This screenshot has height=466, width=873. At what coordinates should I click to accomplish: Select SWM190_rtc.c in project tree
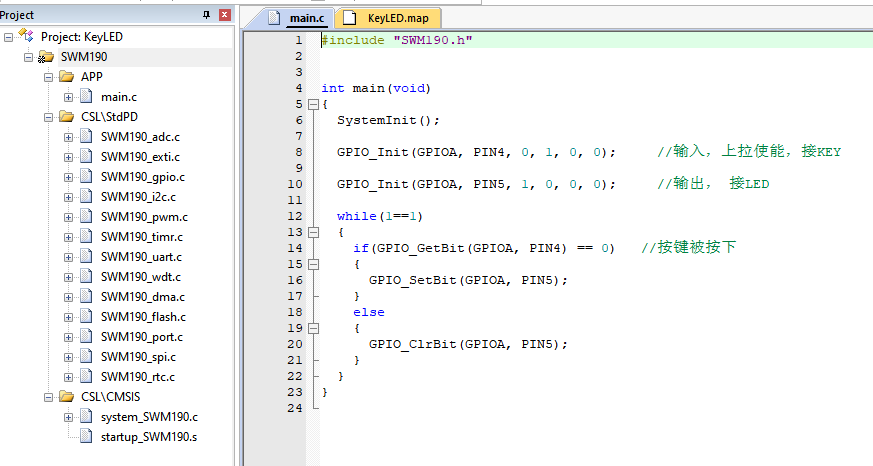pos(138,377)
